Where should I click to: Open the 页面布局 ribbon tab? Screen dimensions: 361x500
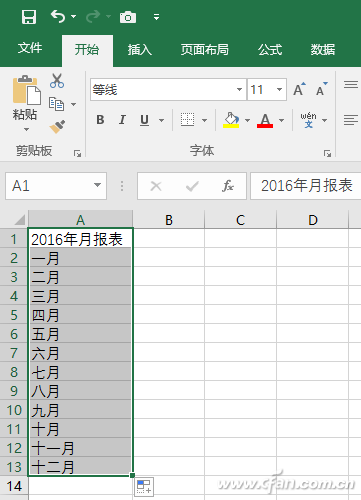[205, 50]
